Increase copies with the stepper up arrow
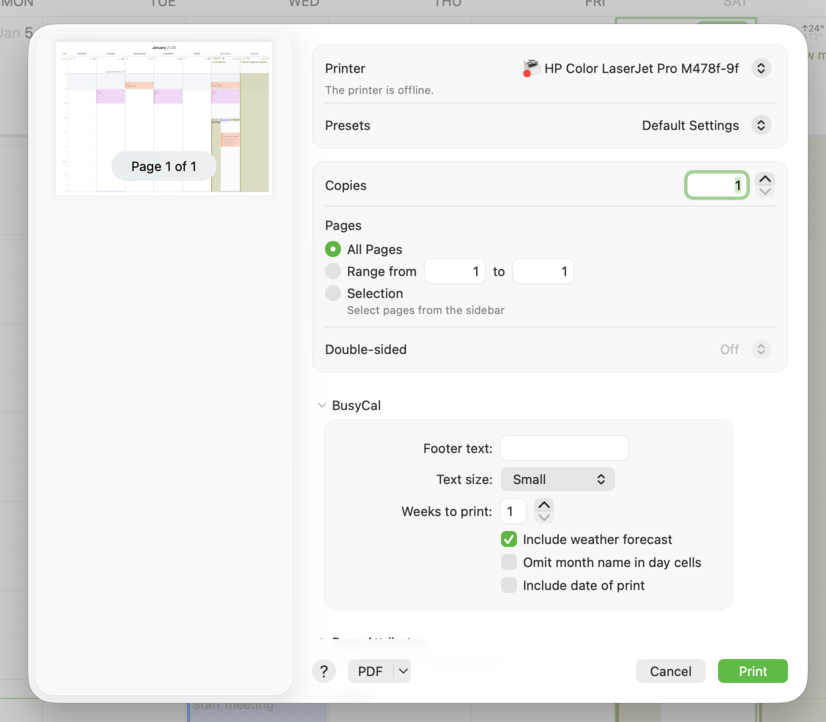 pyautogui.click(x=765, y=179)
